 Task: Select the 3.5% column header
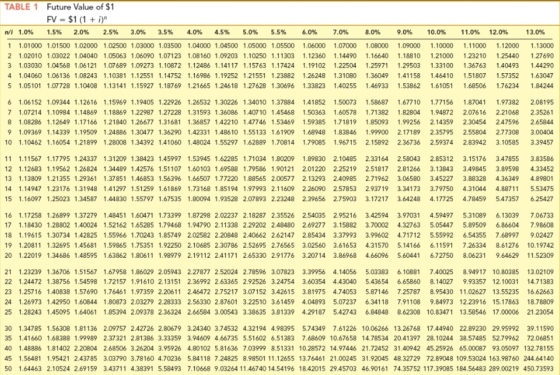tap(166, 32)
